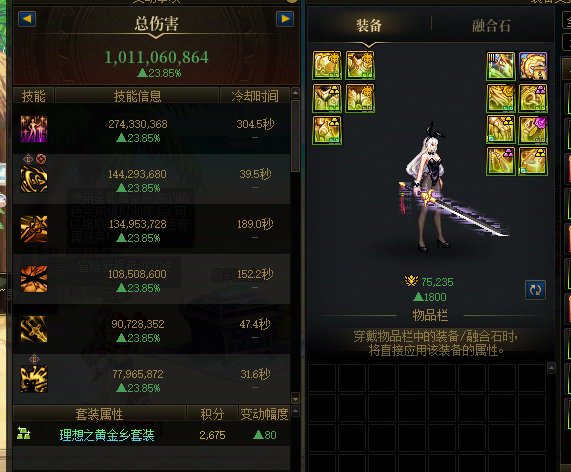571x472 pixels.
Task: Click the equipment slot with purple rose
Action: tap(533, 130)
